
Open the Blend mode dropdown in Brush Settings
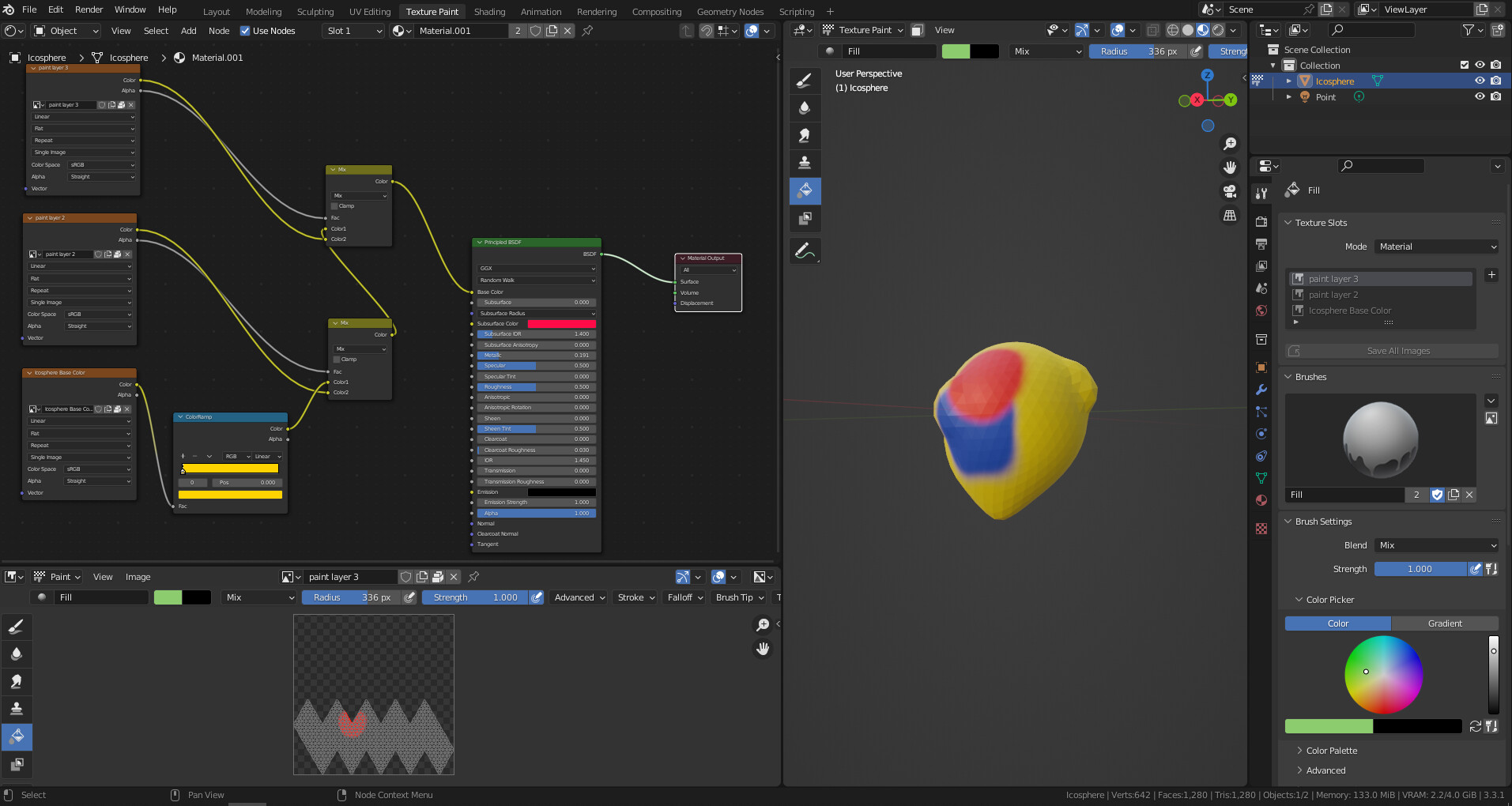1435,545
